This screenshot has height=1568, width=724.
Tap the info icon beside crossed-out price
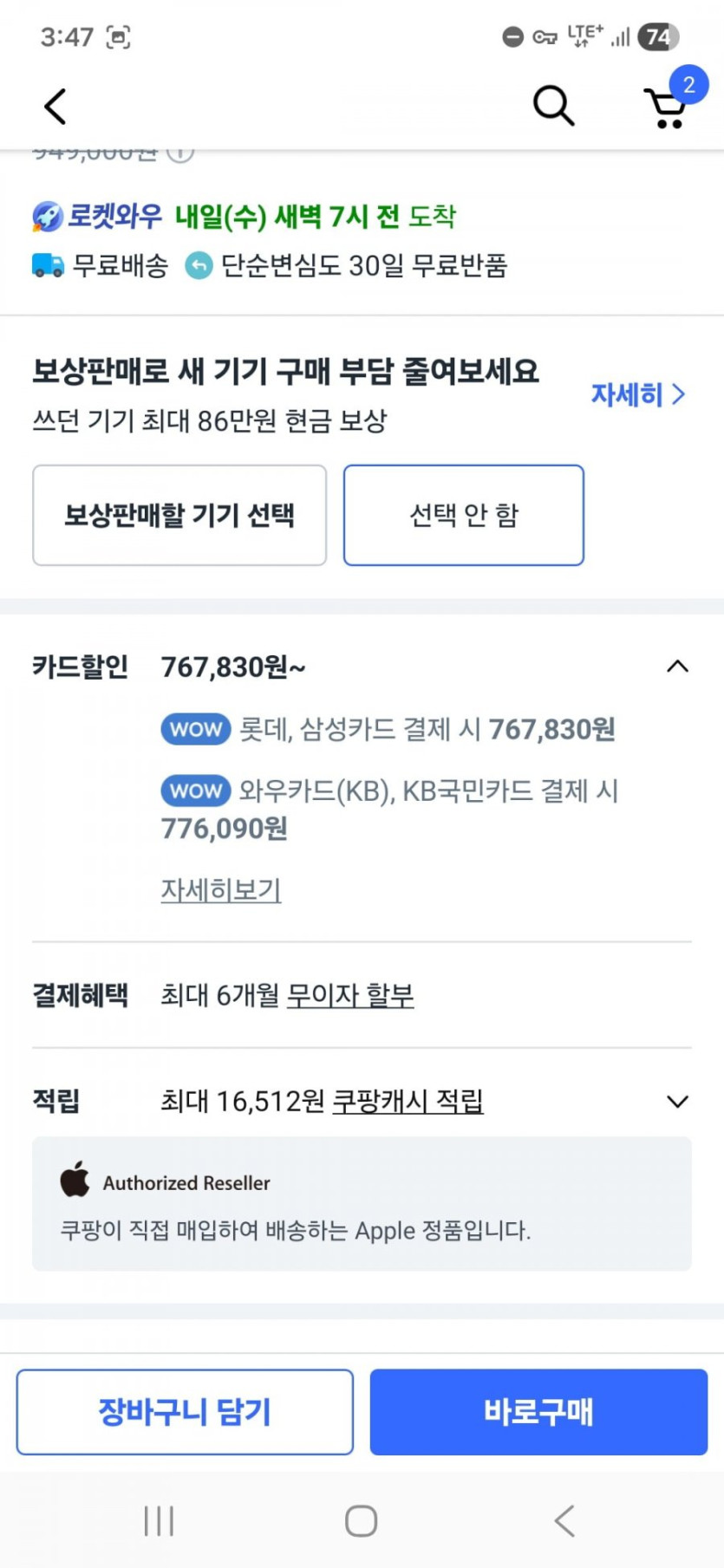point(180,153)
